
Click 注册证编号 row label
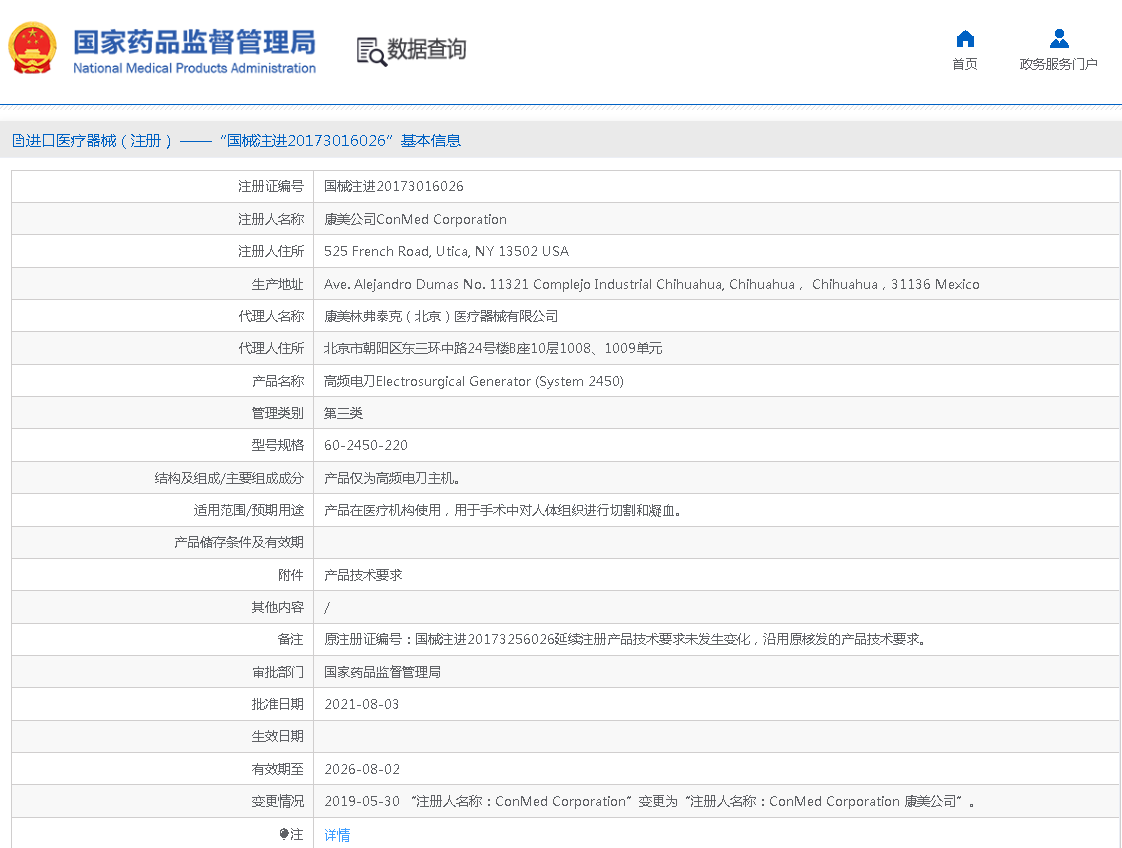(271, 186)
